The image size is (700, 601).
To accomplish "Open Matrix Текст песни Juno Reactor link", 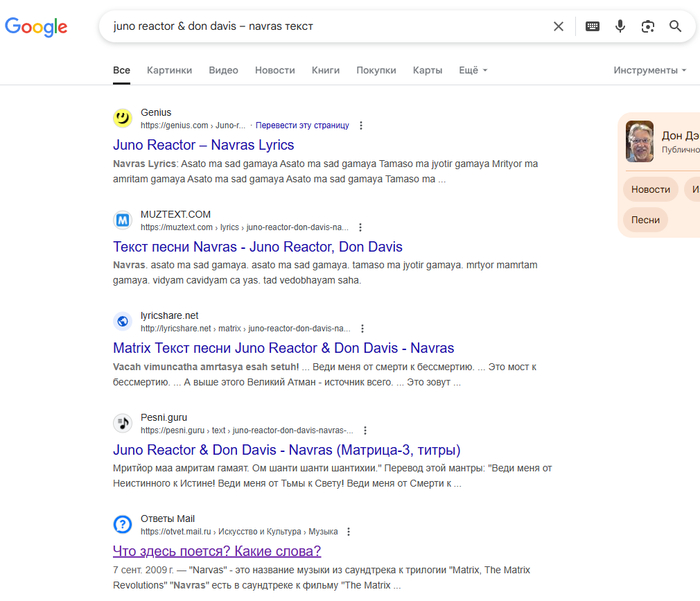I will coord(283,348).
